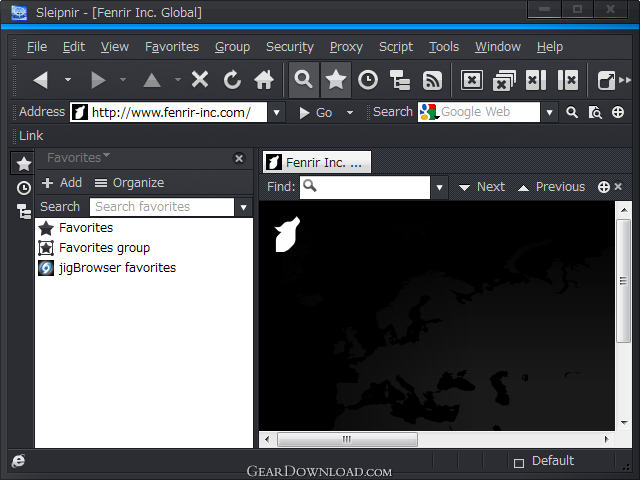Go forward with the Forward arrow button
The image size is (640, 480).
(x=98, y=80)
